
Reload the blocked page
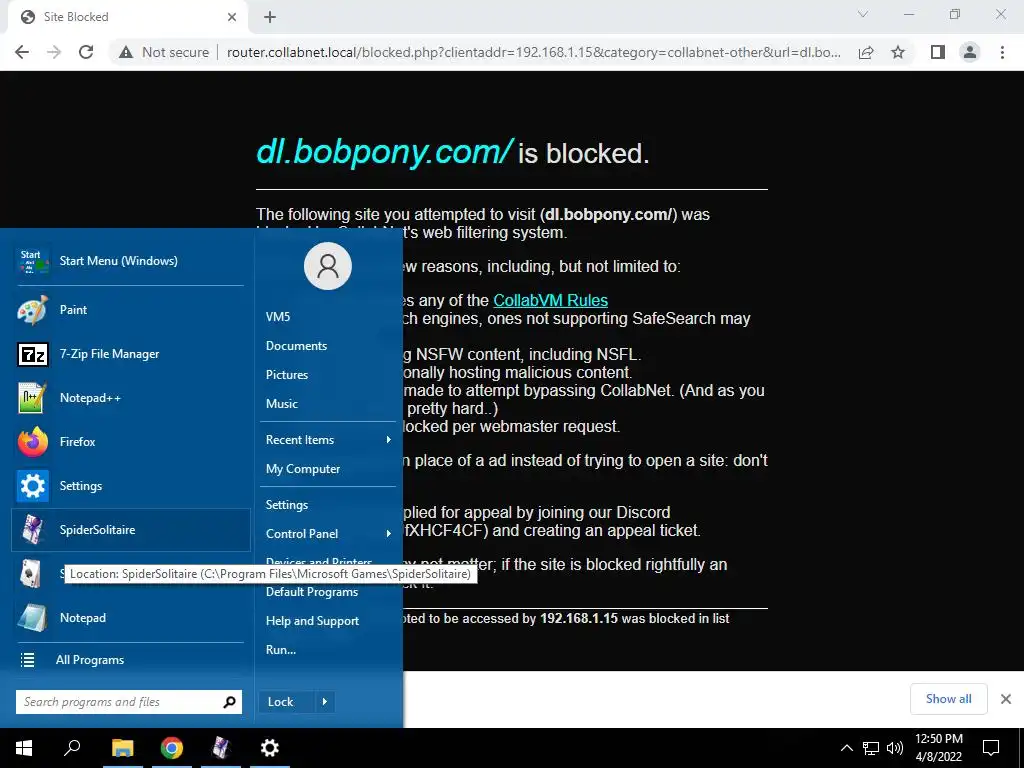pos(86,52)
